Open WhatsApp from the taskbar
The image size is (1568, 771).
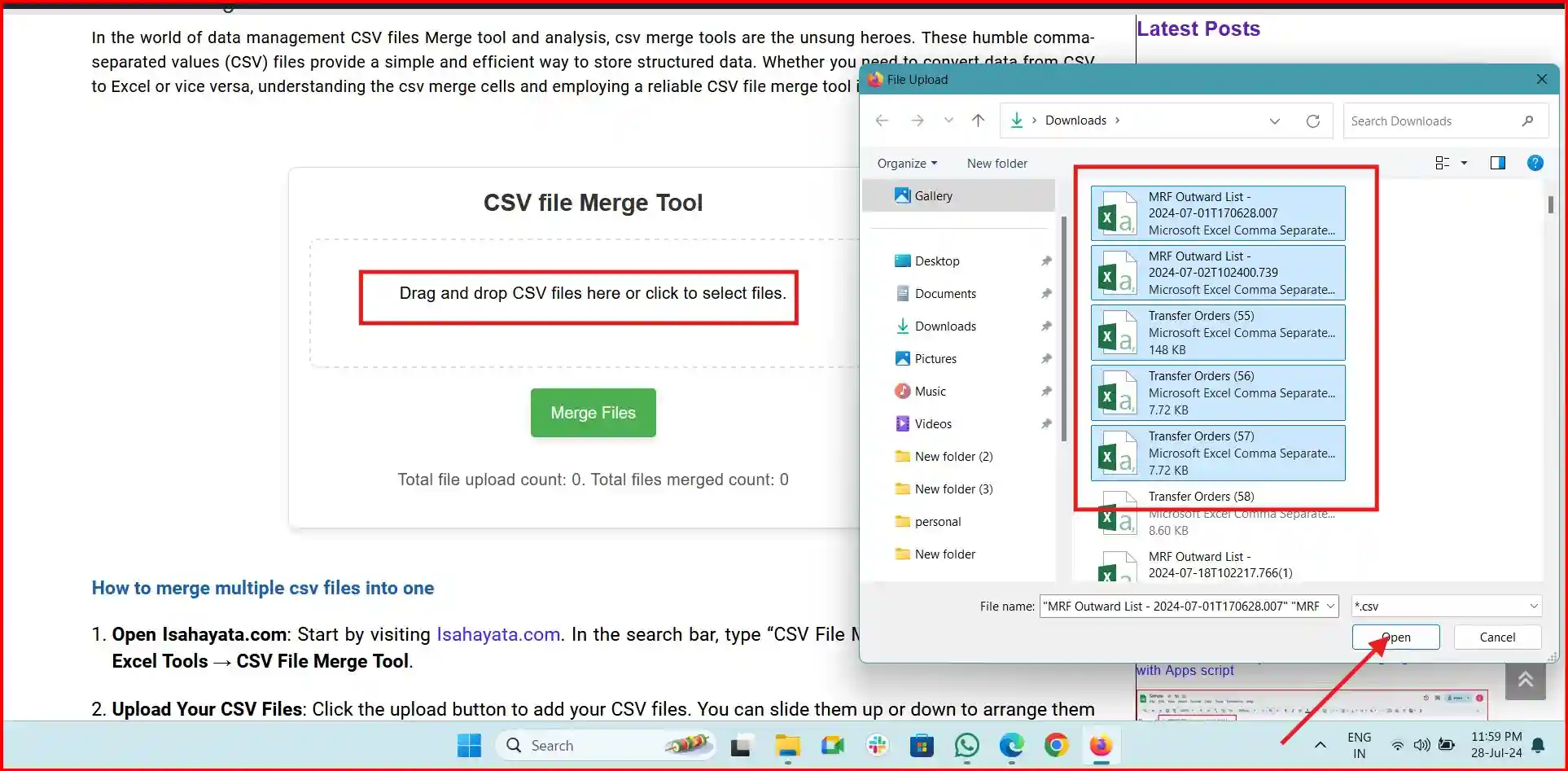[966, 745]
